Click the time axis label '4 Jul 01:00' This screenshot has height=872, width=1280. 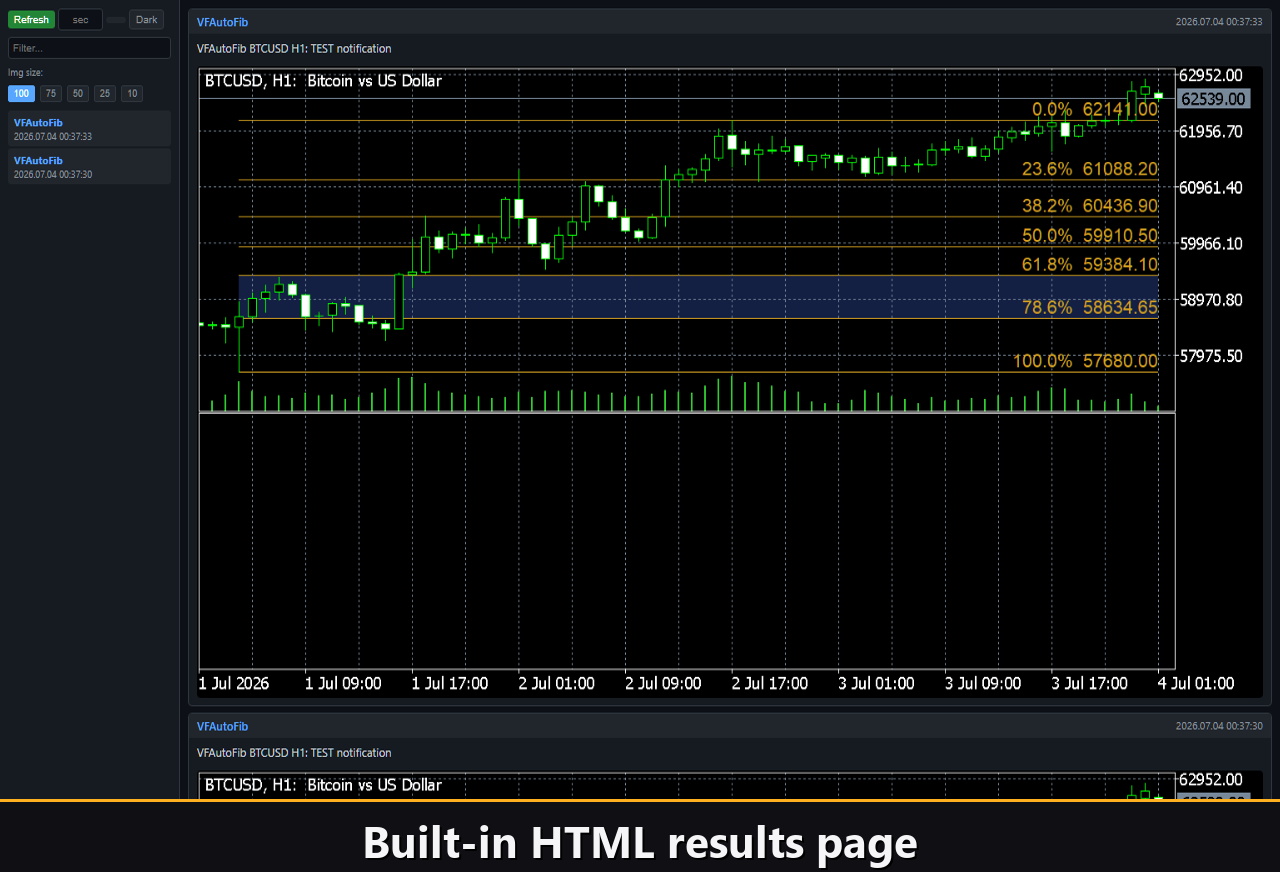pyautogui.click(x=1196, y=684)
